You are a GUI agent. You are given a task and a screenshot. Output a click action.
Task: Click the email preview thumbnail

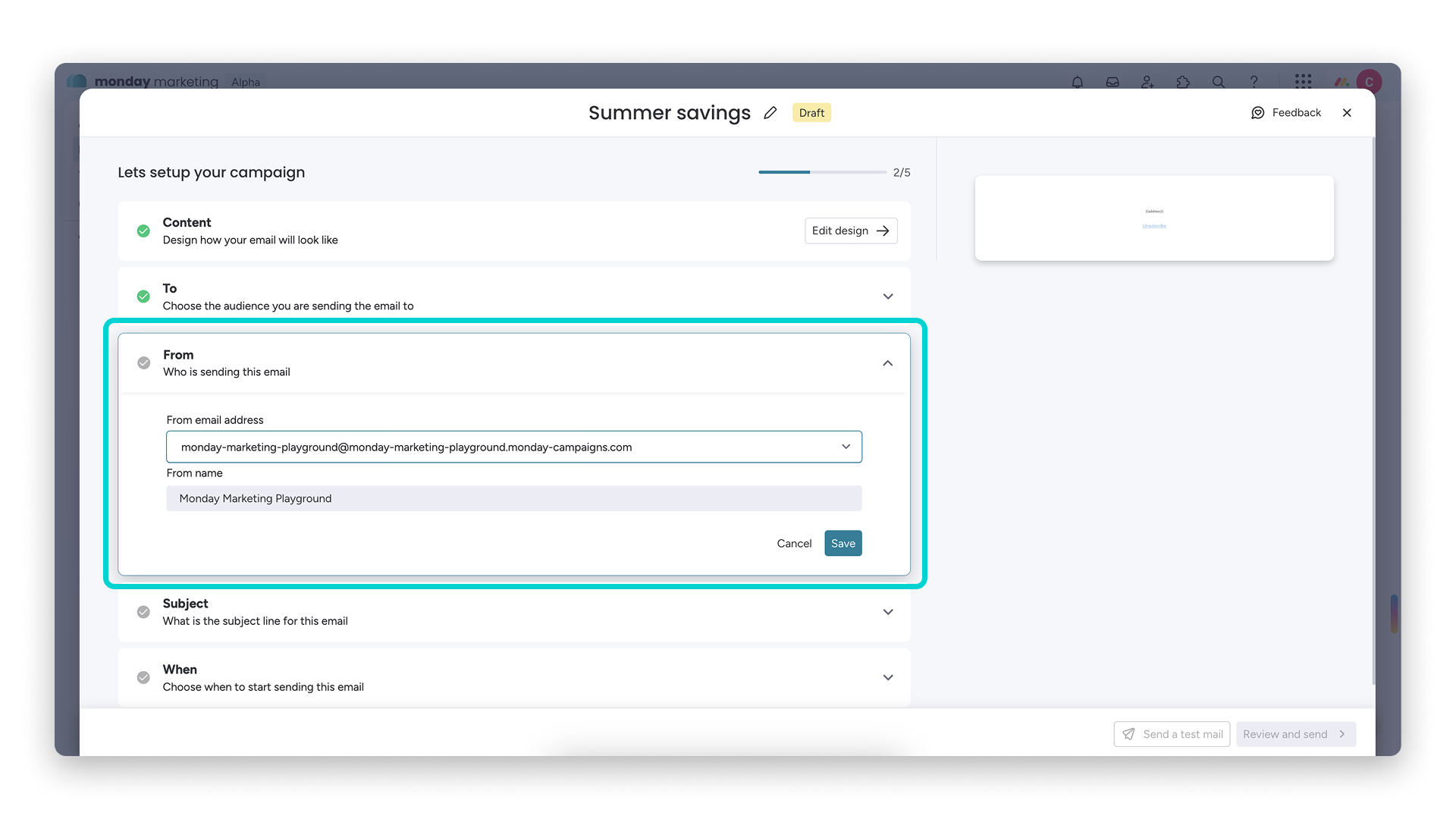coord(1154,218)
